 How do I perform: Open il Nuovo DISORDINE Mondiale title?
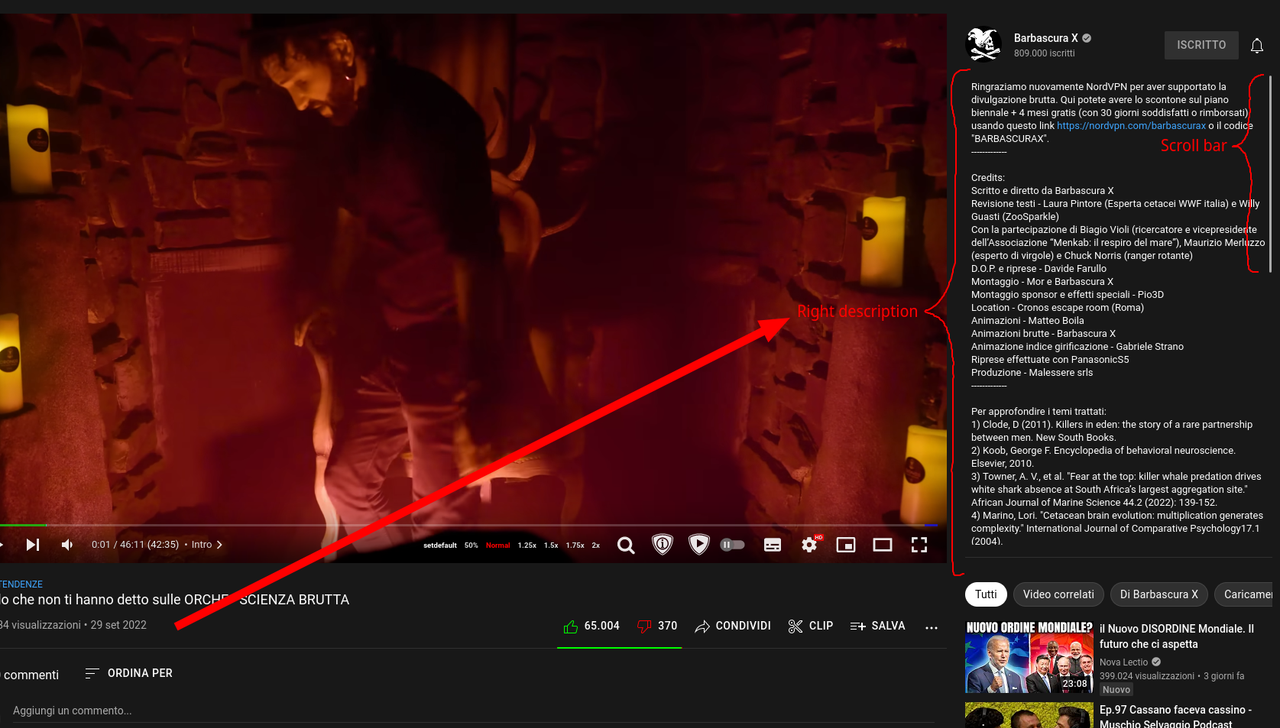coord(1176,636)
